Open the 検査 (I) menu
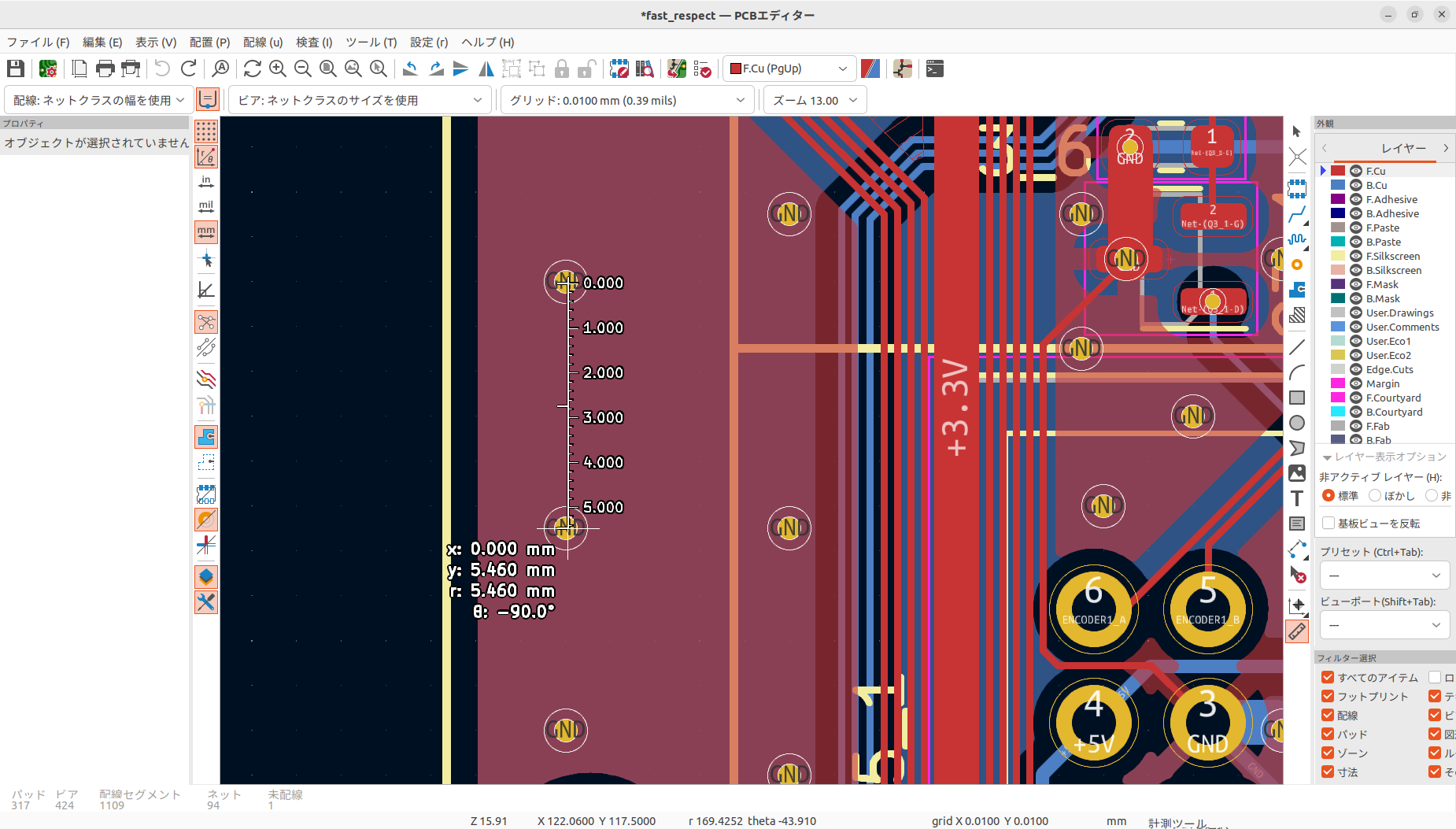Image resolution: width=1456 pixels, height=829 pixels. [x=314, y=43]
